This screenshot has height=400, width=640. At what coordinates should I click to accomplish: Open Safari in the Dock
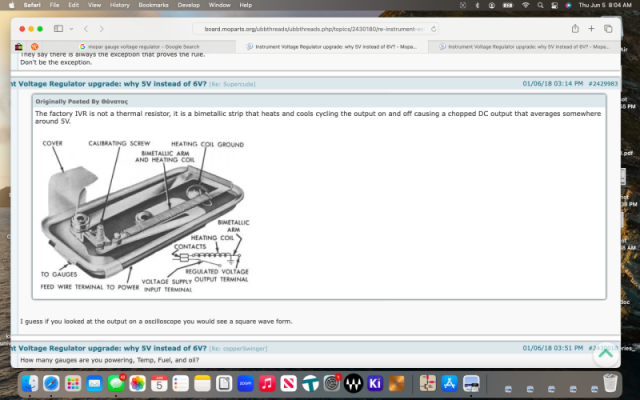tap(51, 384)
